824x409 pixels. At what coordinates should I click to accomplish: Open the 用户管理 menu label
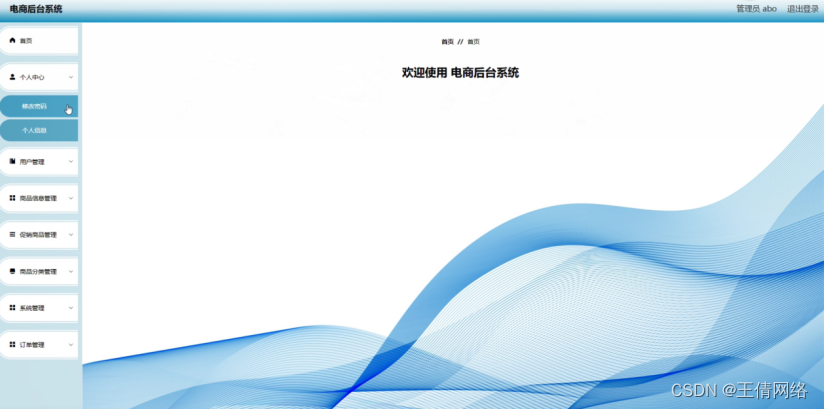click(x=32, y=162)
